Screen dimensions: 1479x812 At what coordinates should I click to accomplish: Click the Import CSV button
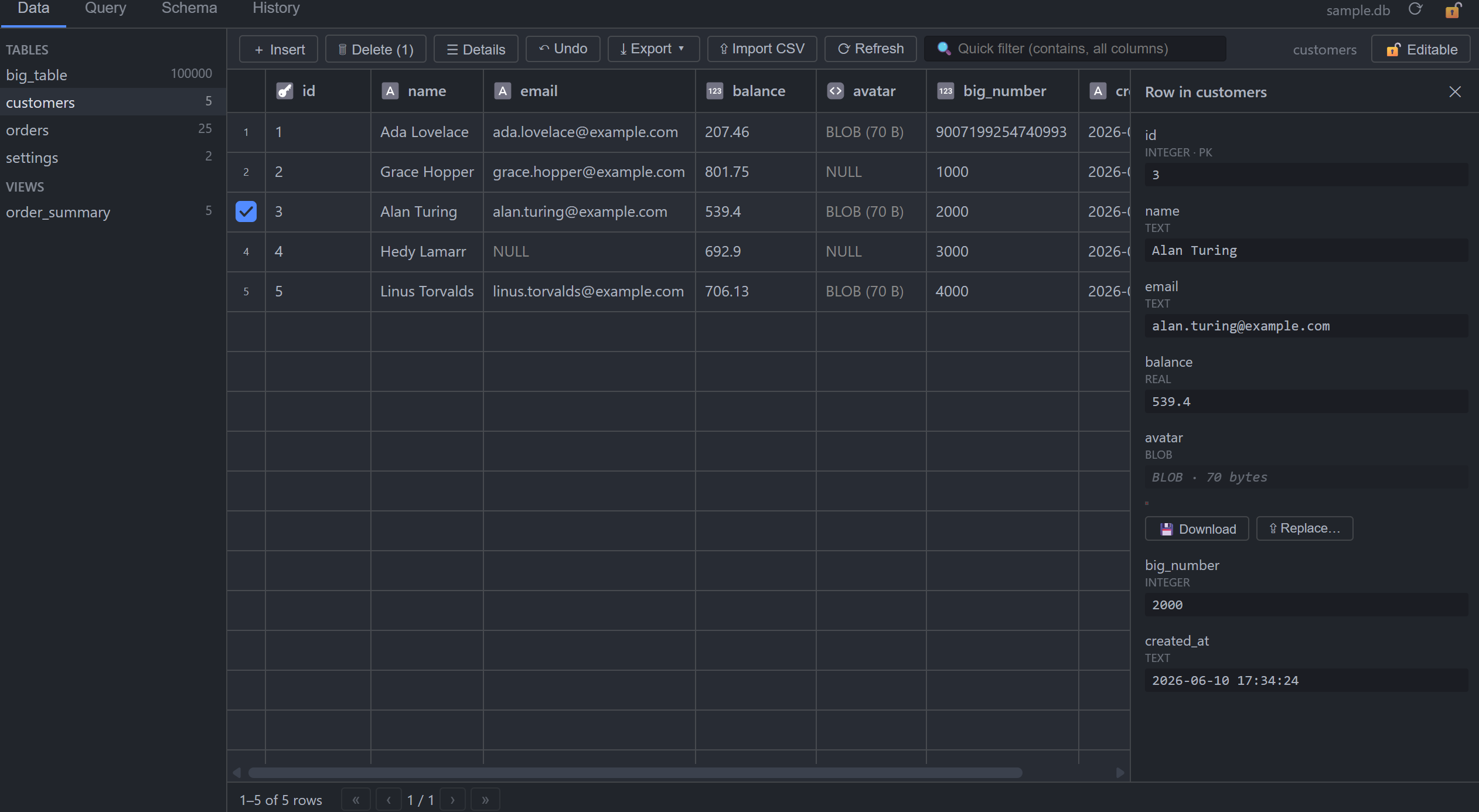[762, 49]
